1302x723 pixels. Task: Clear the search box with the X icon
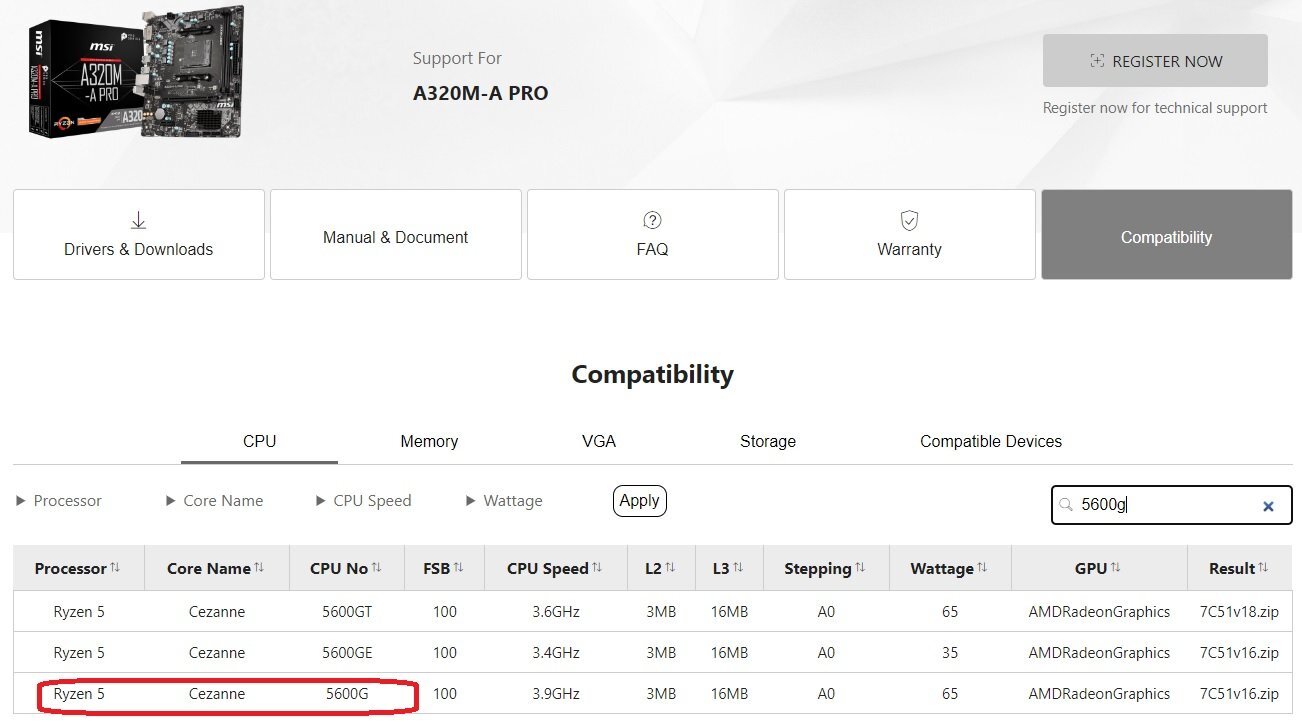click(x=1268, y=506)
